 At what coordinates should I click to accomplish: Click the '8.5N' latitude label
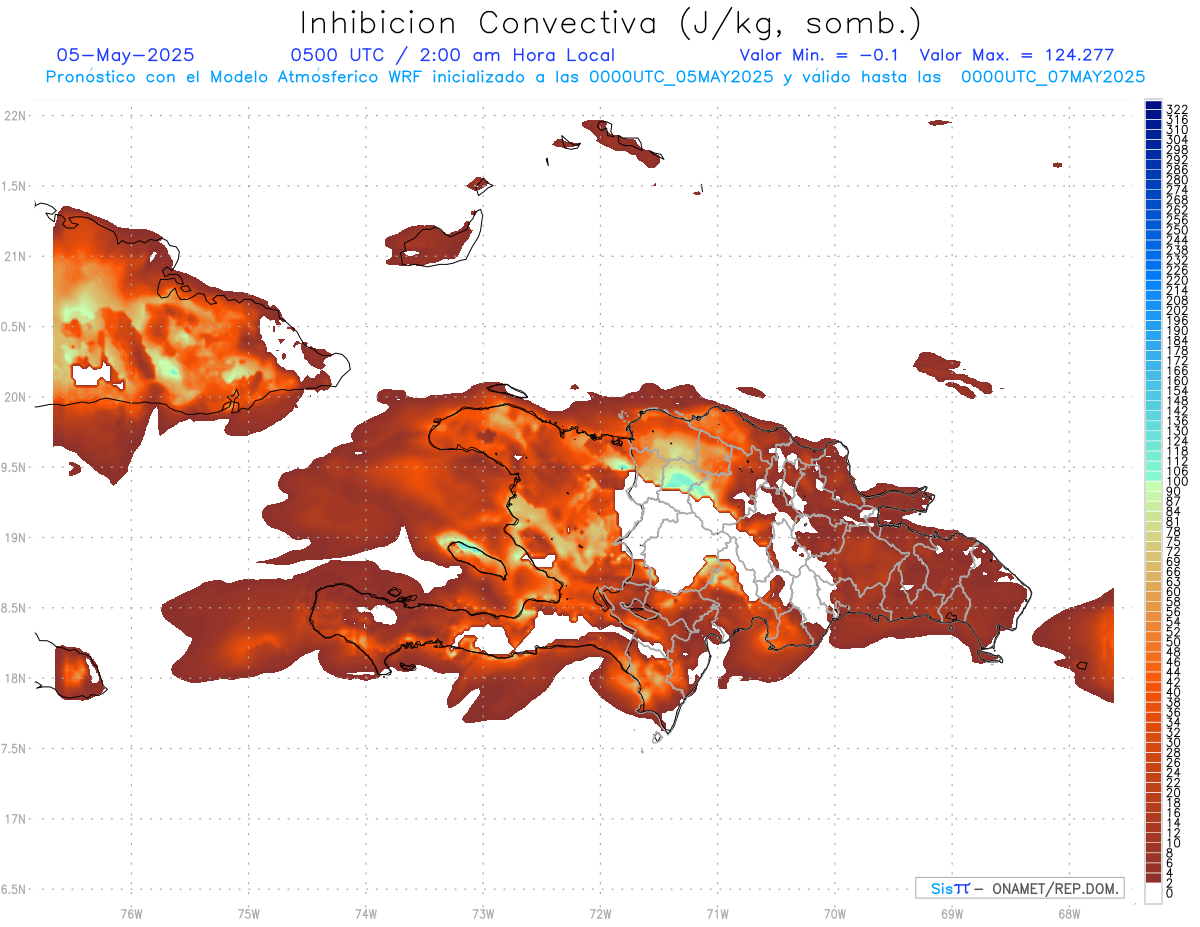click(14, 608)
